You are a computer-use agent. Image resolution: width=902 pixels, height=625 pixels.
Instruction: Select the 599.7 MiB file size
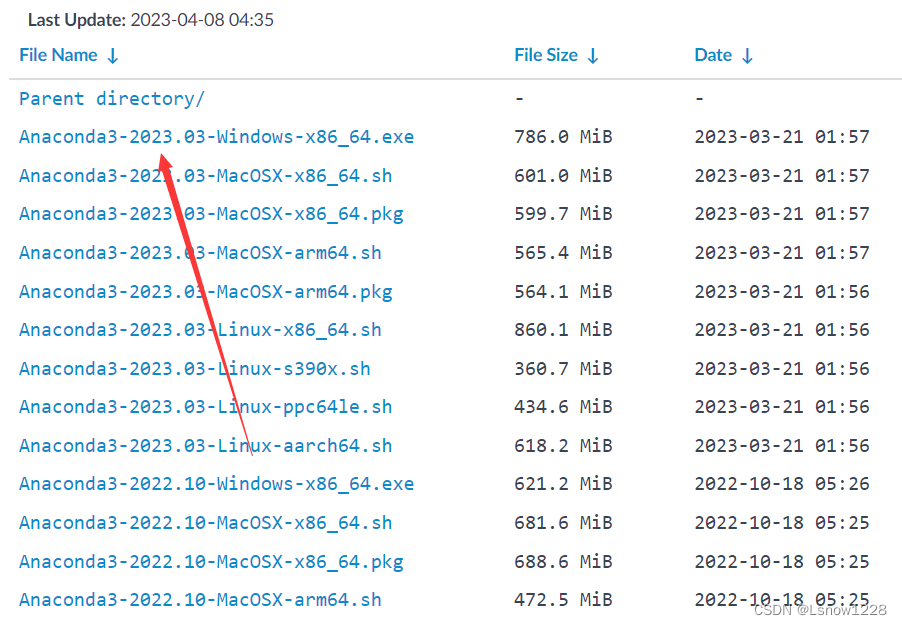pos(563,214)
